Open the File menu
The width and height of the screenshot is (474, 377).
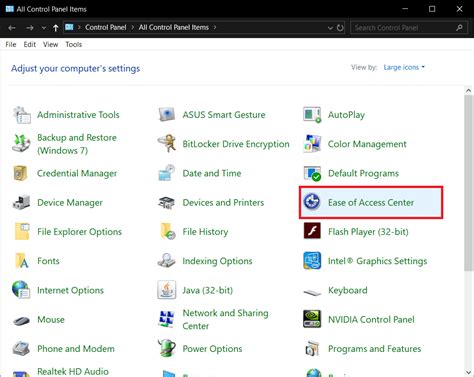(11, 44)
